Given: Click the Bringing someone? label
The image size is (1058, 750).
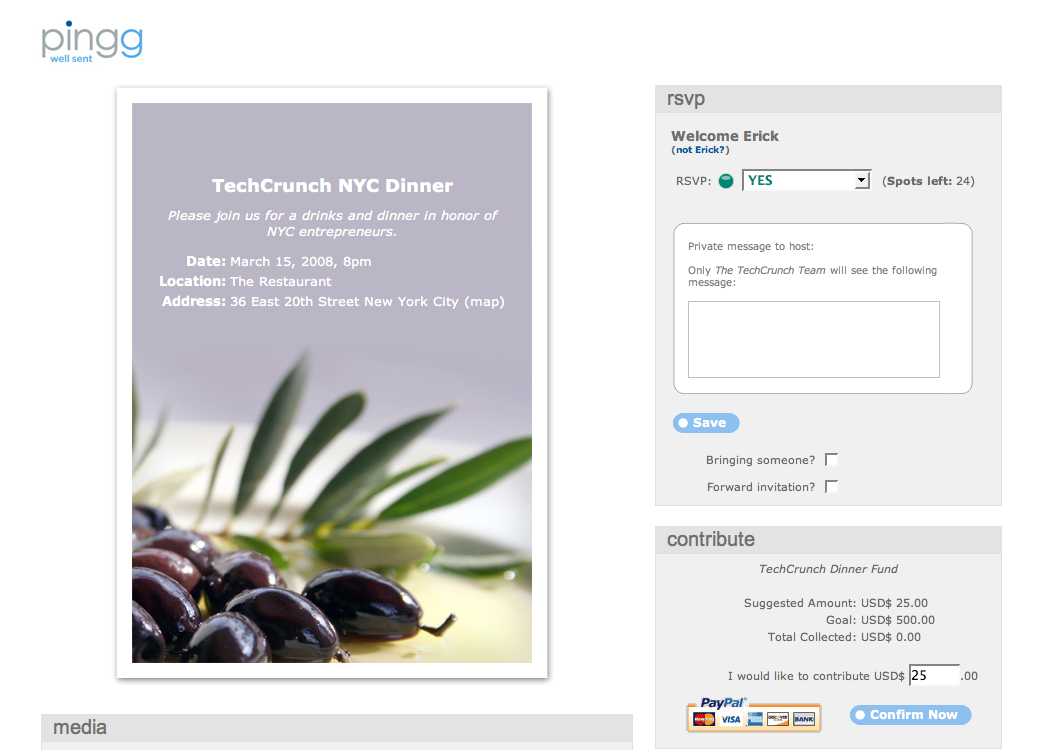Looking at the screenshot, I should tap(760, 460).
